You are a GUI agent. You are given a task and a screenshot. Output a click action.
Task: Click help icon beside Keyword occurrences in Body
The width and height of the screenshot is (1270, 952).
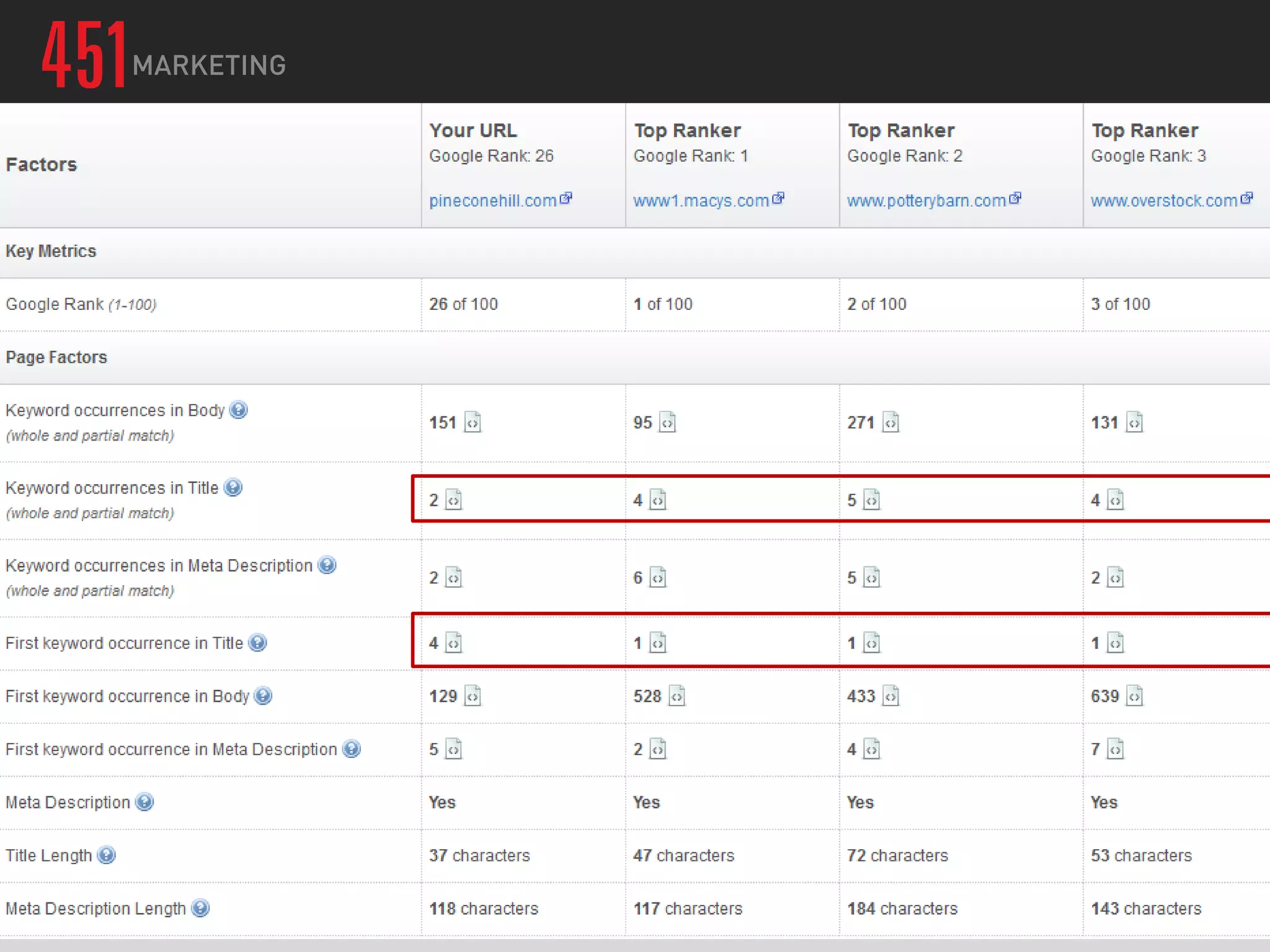point(238,410)
